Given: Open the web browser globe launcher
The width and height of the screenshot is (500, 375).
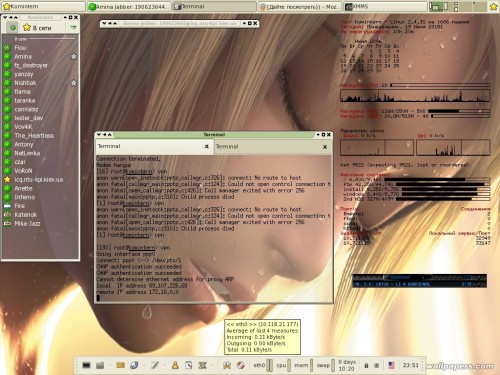Looking at the screenshot, I should (x=134, y=365).
